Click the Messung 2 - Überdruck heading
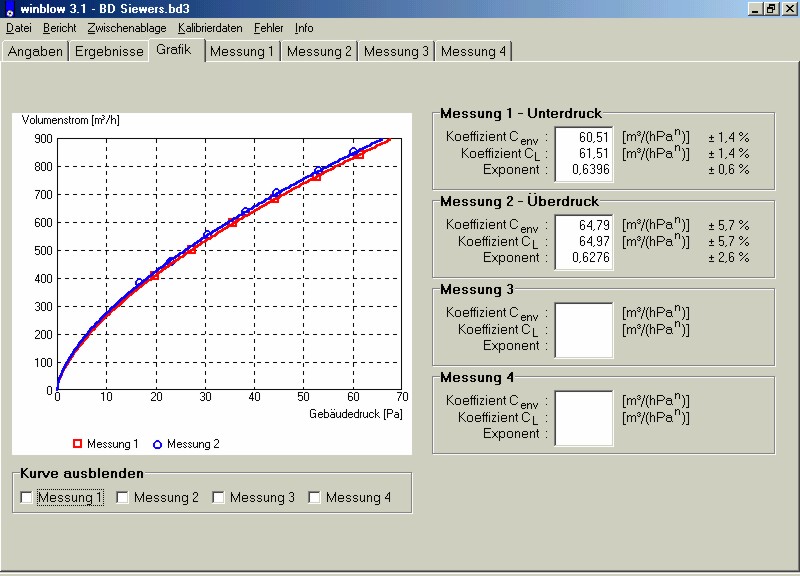 tap(519, 201)
